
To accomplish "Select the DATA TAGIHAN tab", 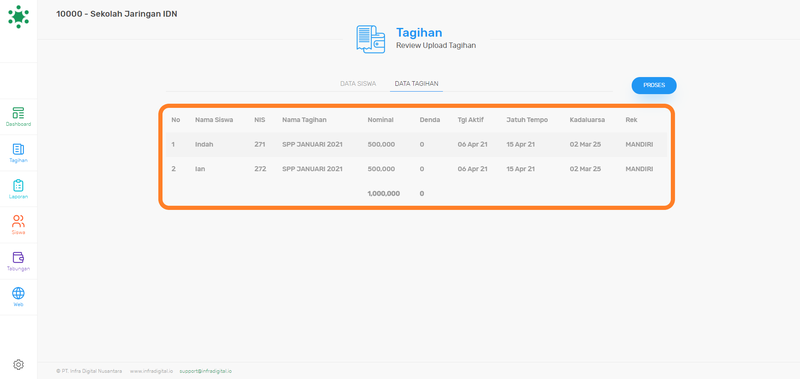I will pos(416,84).
